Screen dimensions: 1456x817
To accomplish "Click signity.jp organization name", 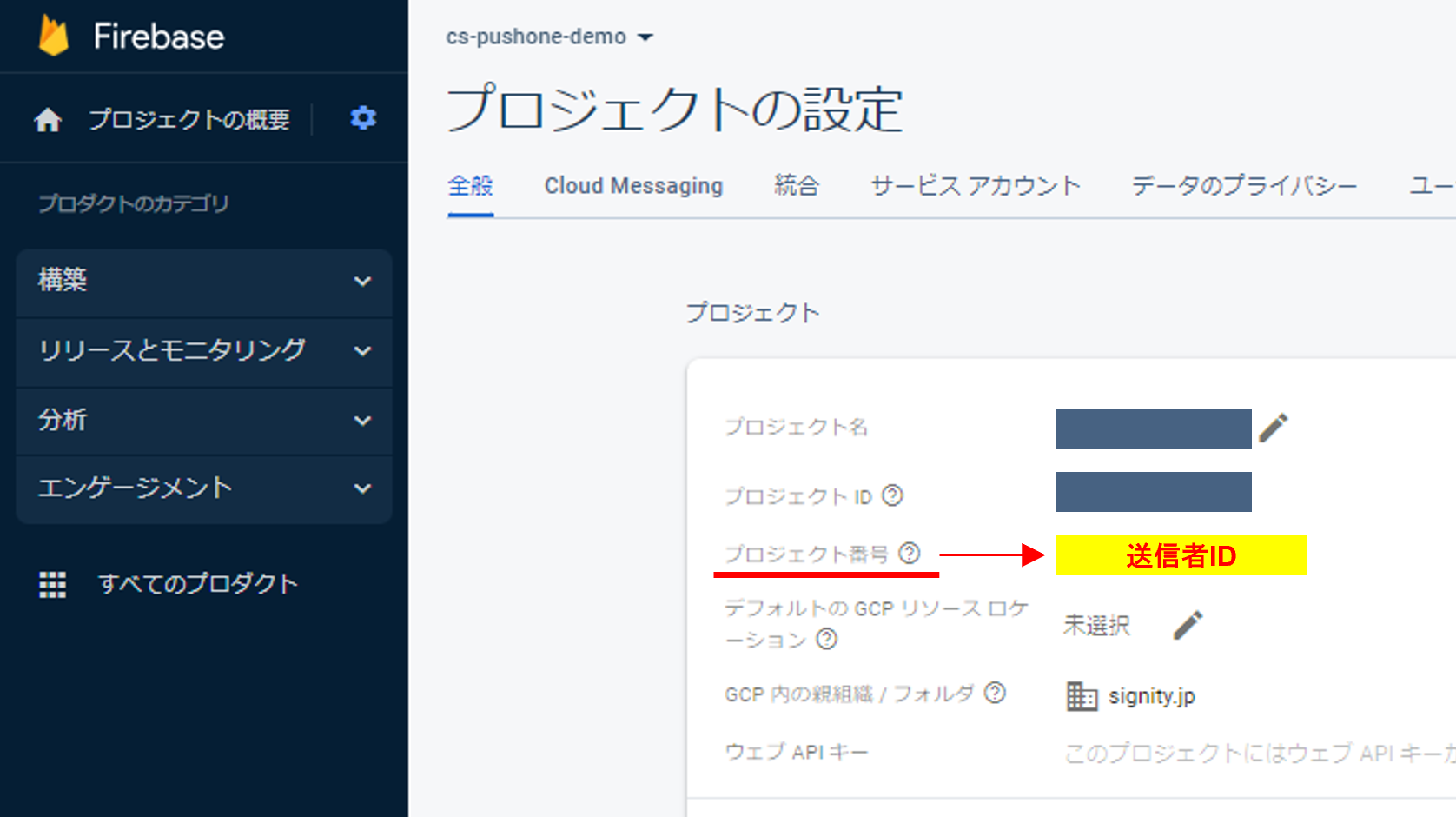I will (1152, 696).
